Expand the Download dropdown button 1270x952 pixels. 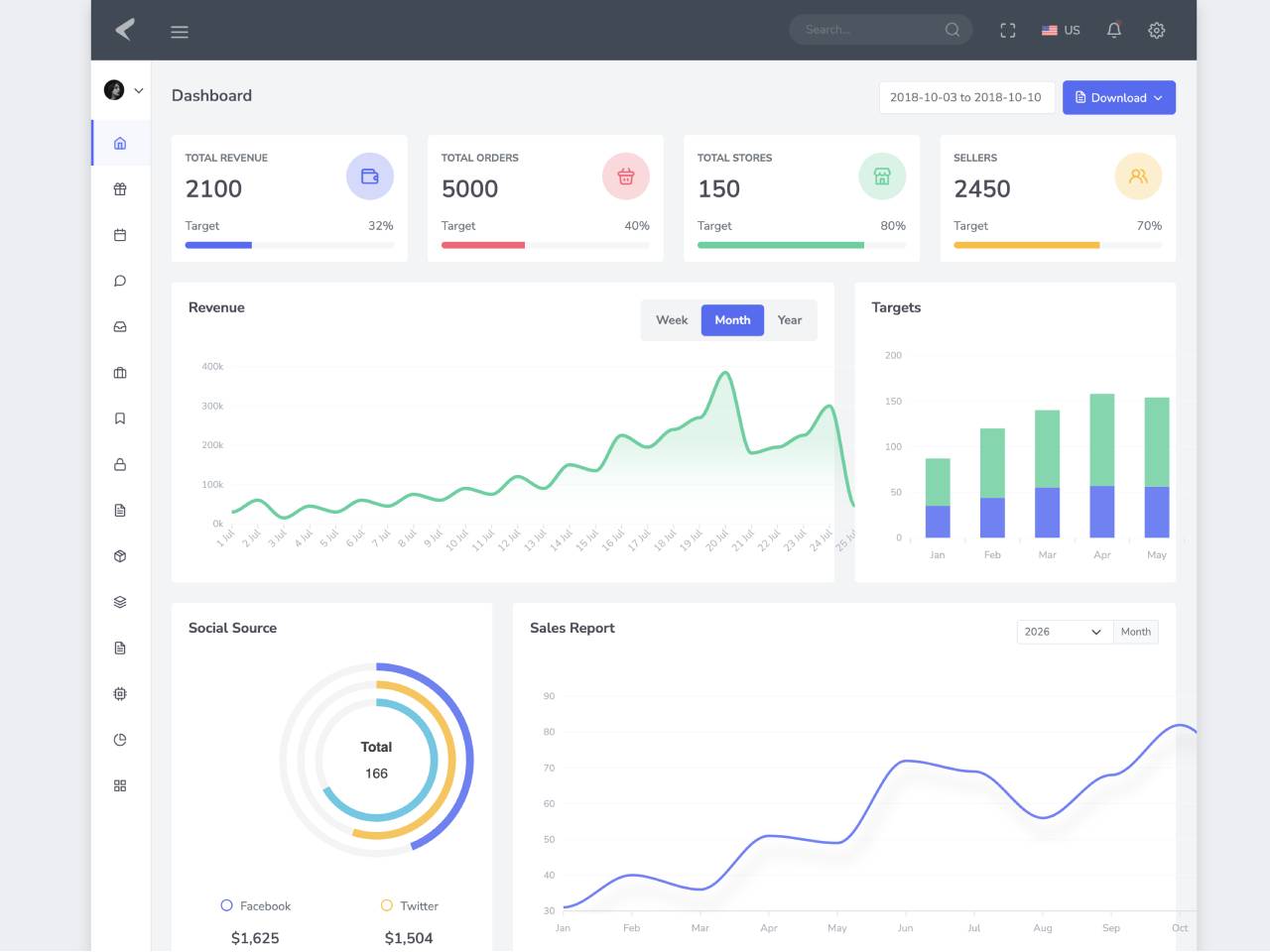click(x=1119, y=97)
